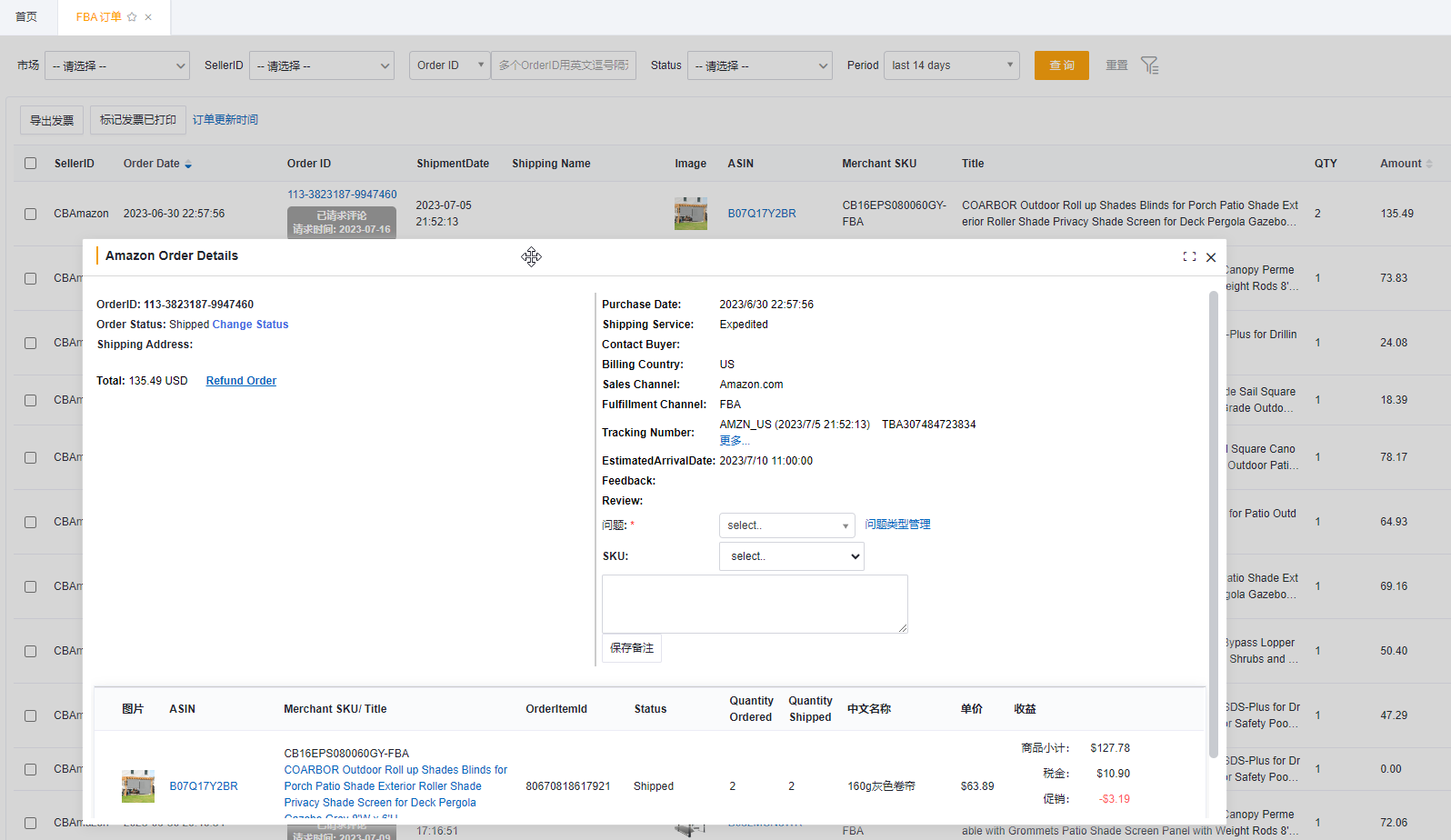Tick checkbox for the 0.00 amount row
Image resolution: width=1451 pixels, height=840 pixels.
(x=31, y=770)
